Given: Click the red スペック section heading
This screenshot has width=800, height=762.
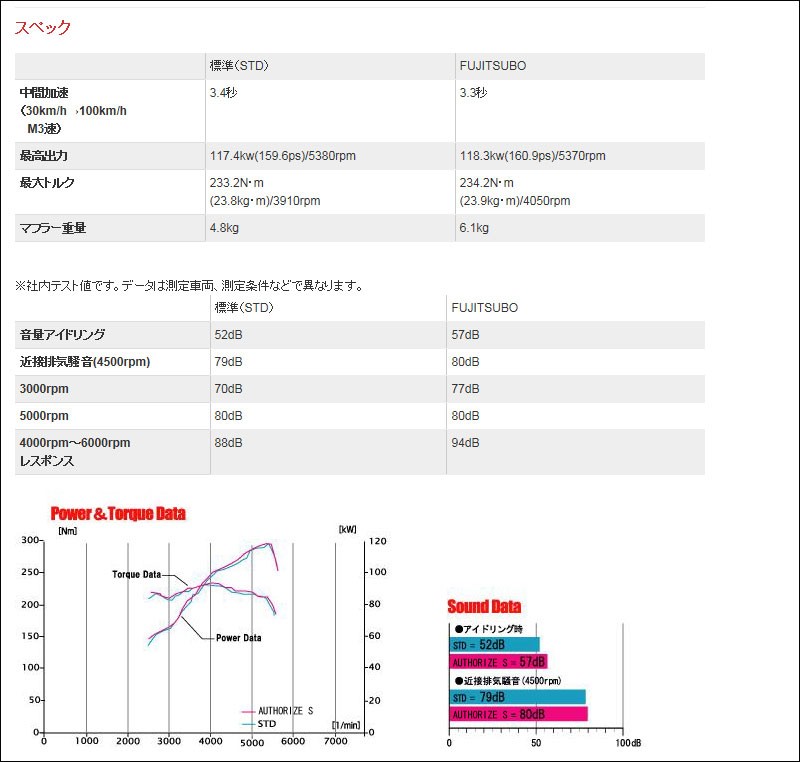Looking at the screenshot, I should [43, 28].
